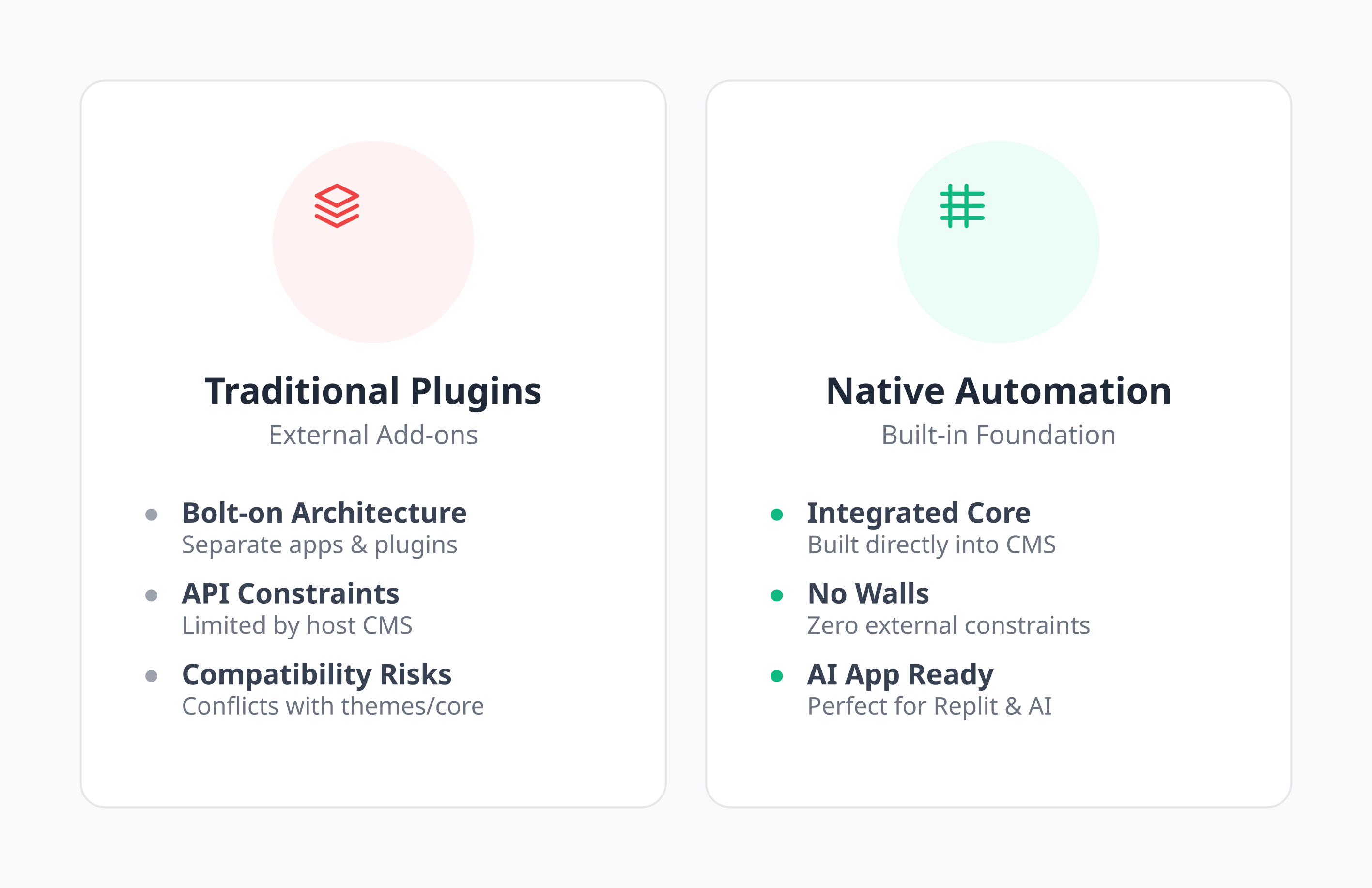The image size is (1372, 888).
Task: Click the green bullet beside Integrated Core
Action: point(776,514)
